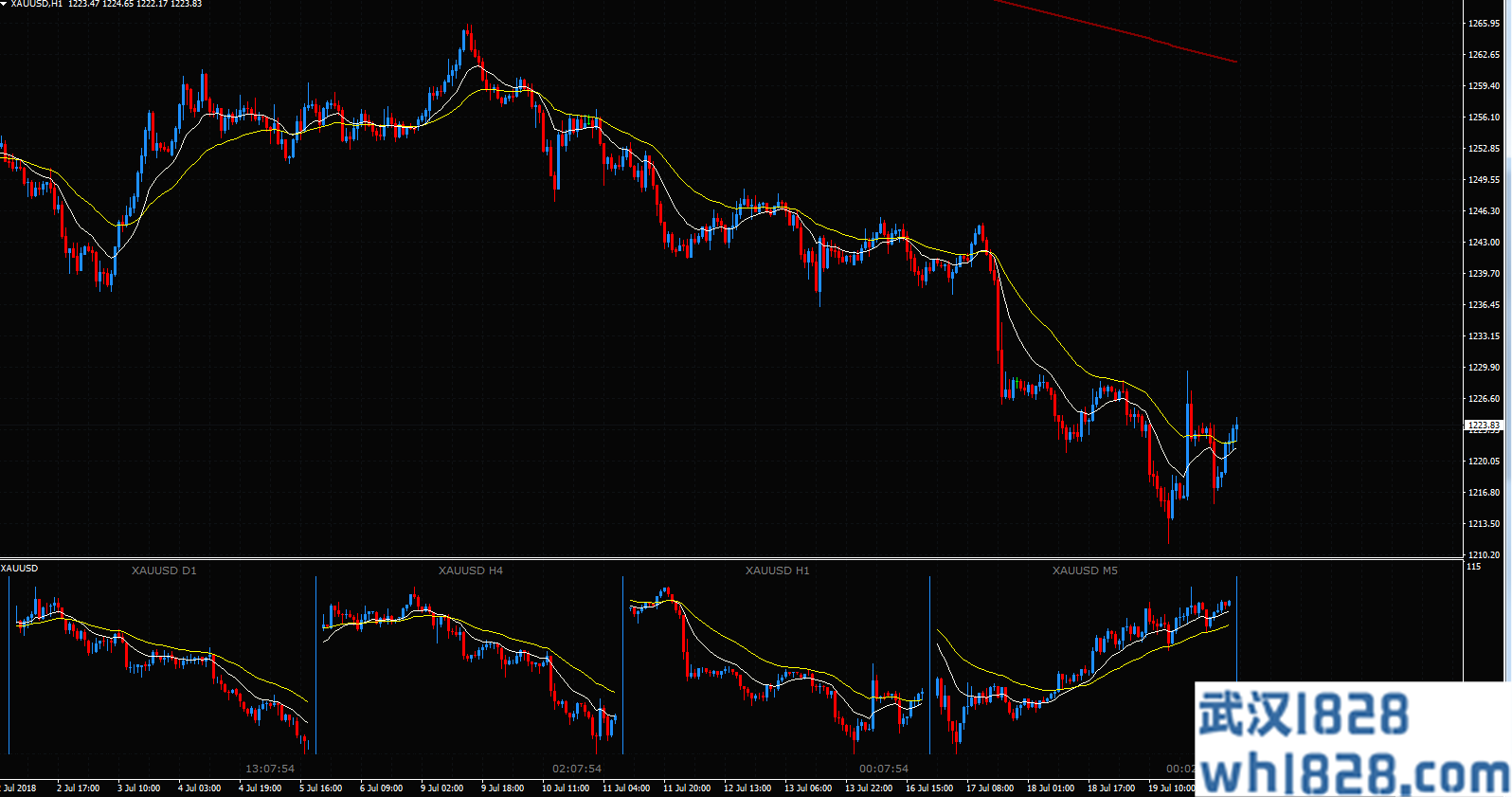Click the current price marker 1223.83

pos(1484,426)
